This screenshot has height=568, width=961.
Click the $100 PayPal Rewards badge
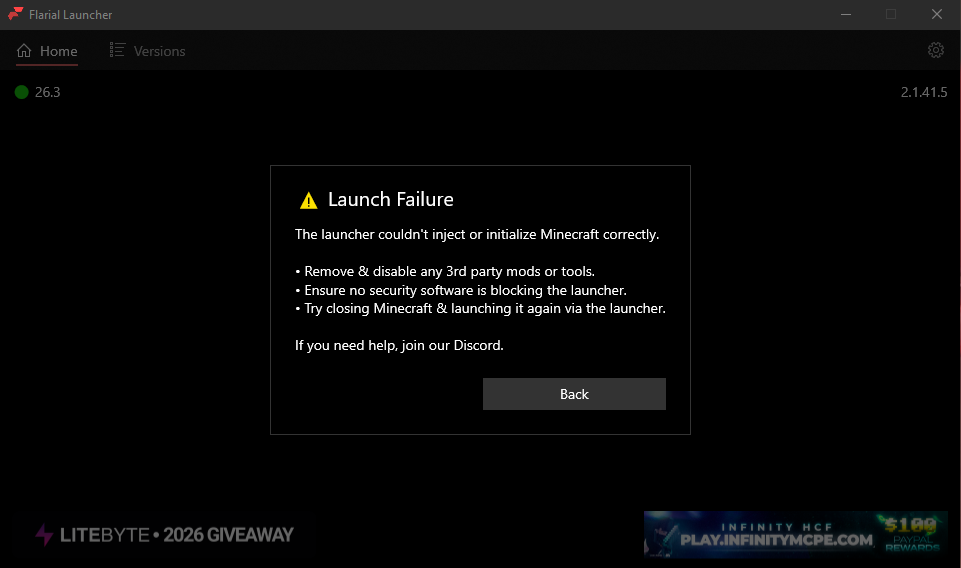pos(911,533)
